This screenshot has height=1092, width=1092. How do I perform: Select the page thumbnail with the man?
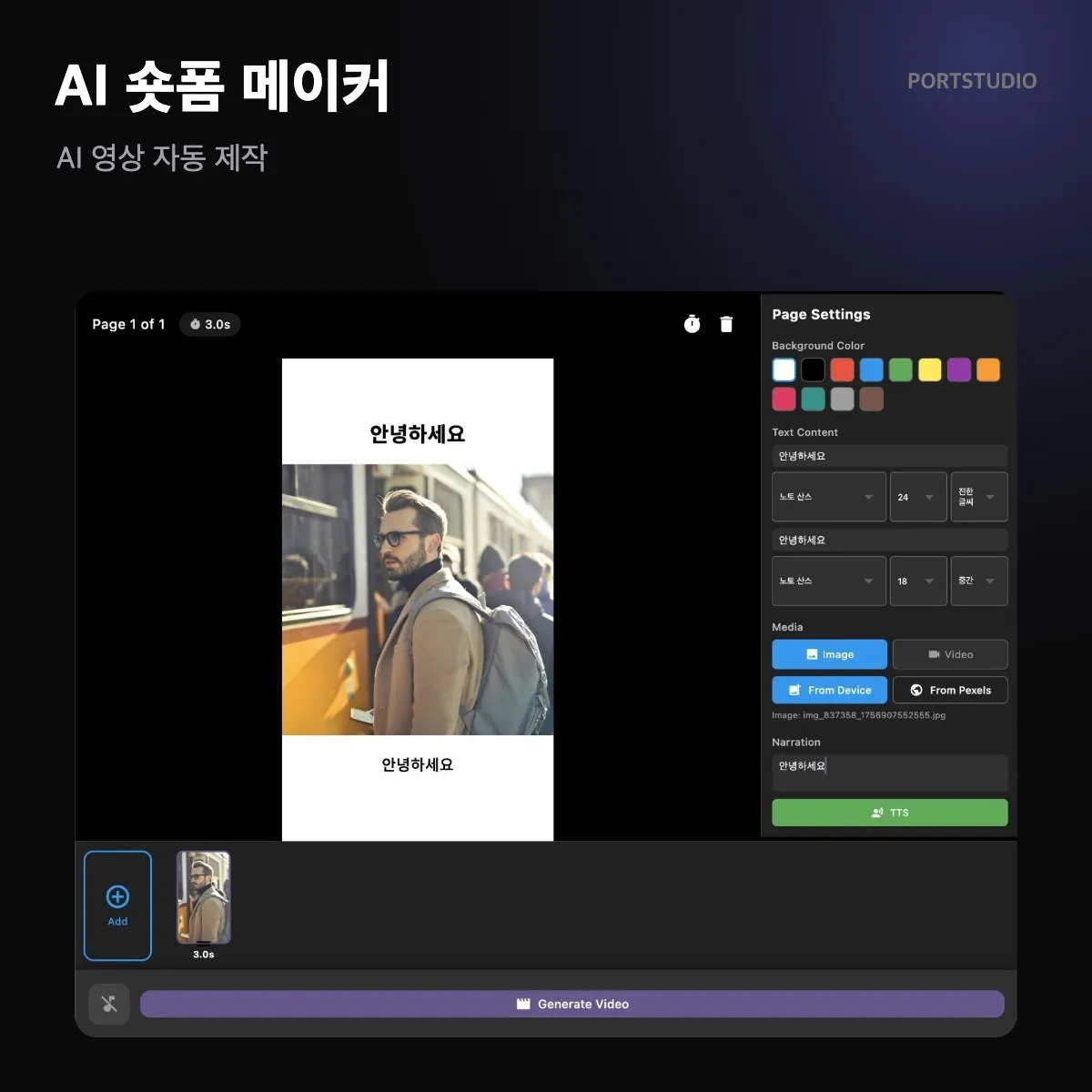tap(203, 897)
